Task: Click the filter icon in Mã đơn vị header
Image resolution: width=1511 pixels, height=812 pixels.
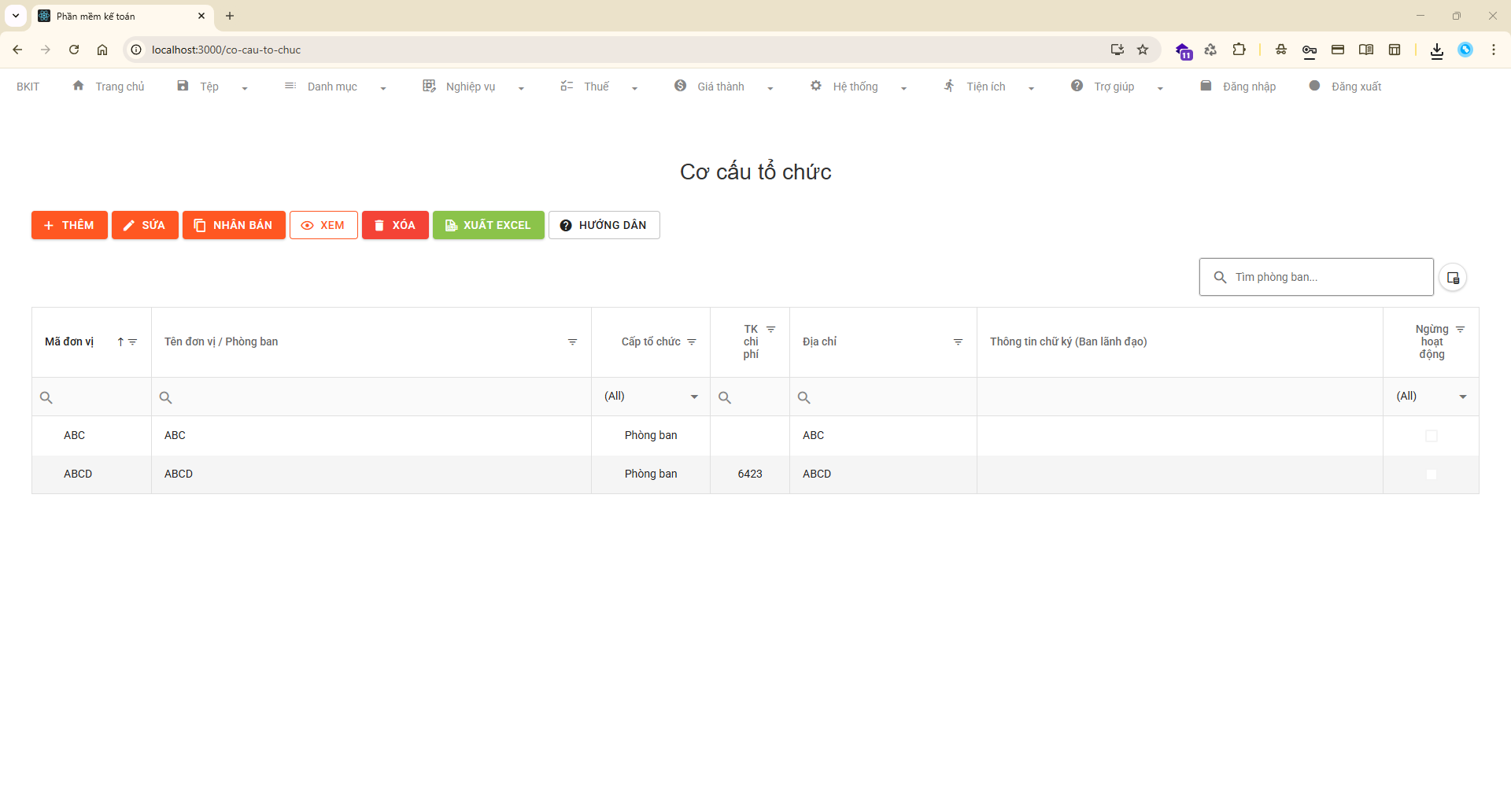Action: 133,342
